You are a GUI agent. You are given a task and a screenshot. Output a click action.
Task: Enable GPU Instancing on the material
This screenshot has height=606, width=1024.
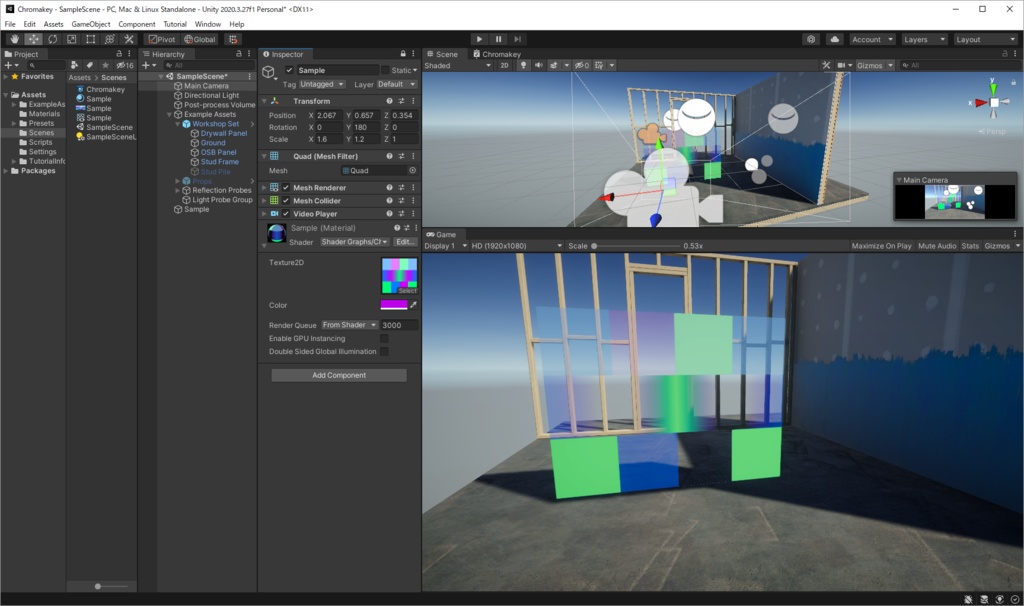(385, 337)
